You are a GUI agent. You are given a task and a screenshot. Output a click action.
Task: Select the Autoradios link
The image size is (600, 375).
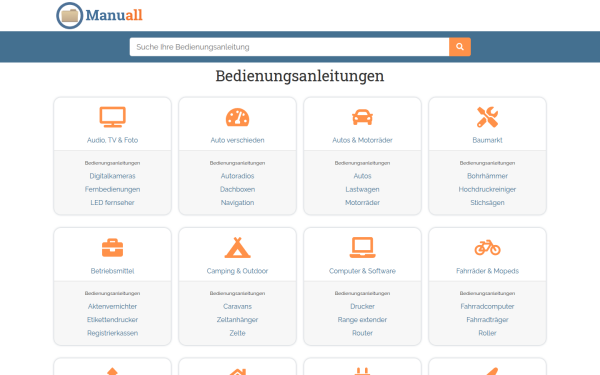(x=237, y=176)
